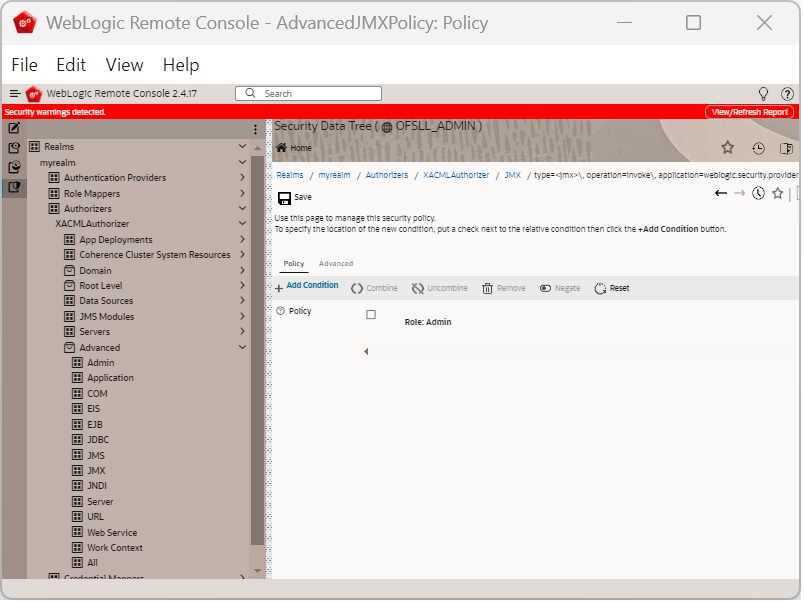The image size is (804, 603).
Task: Click the Save disk icon
Action: click(x=285, y=198)
